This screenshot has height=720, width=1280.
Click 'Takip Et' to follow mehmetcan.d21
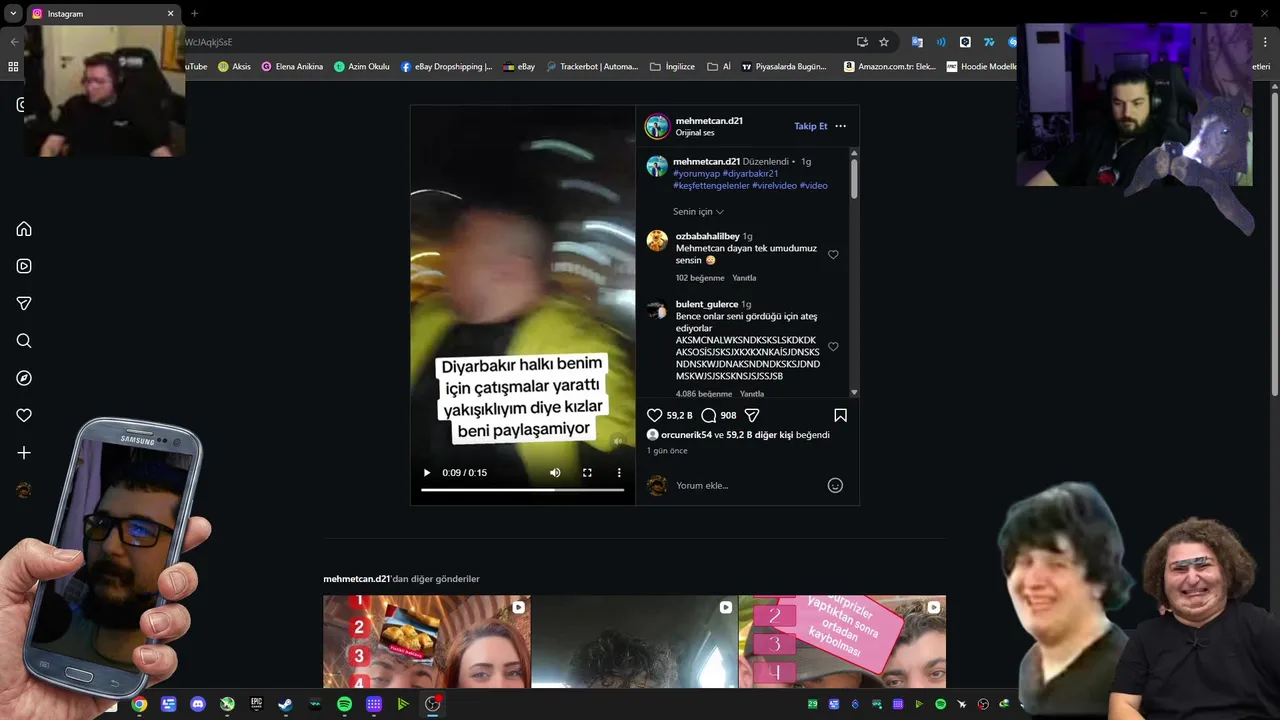[811, 126]
